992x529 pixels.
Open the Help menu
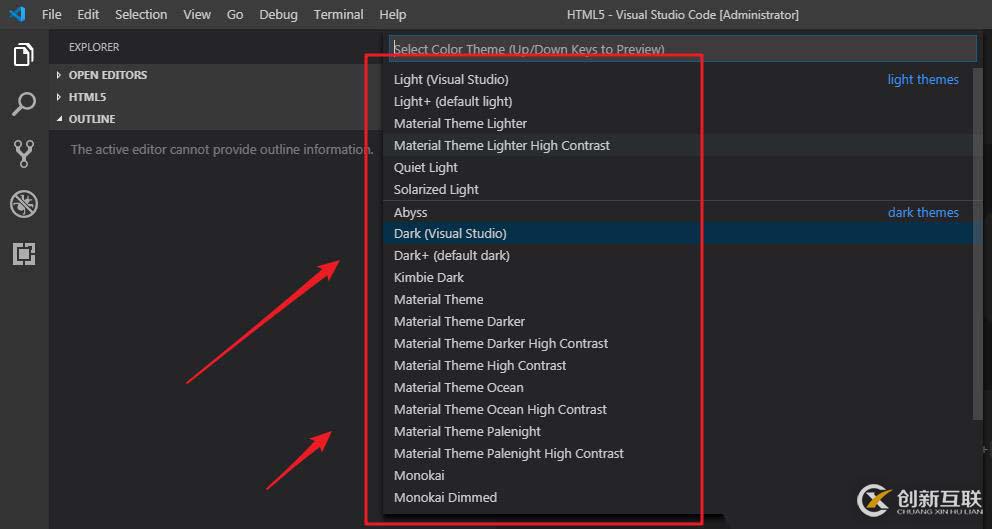pyautogui.click(x=393, y=14)
